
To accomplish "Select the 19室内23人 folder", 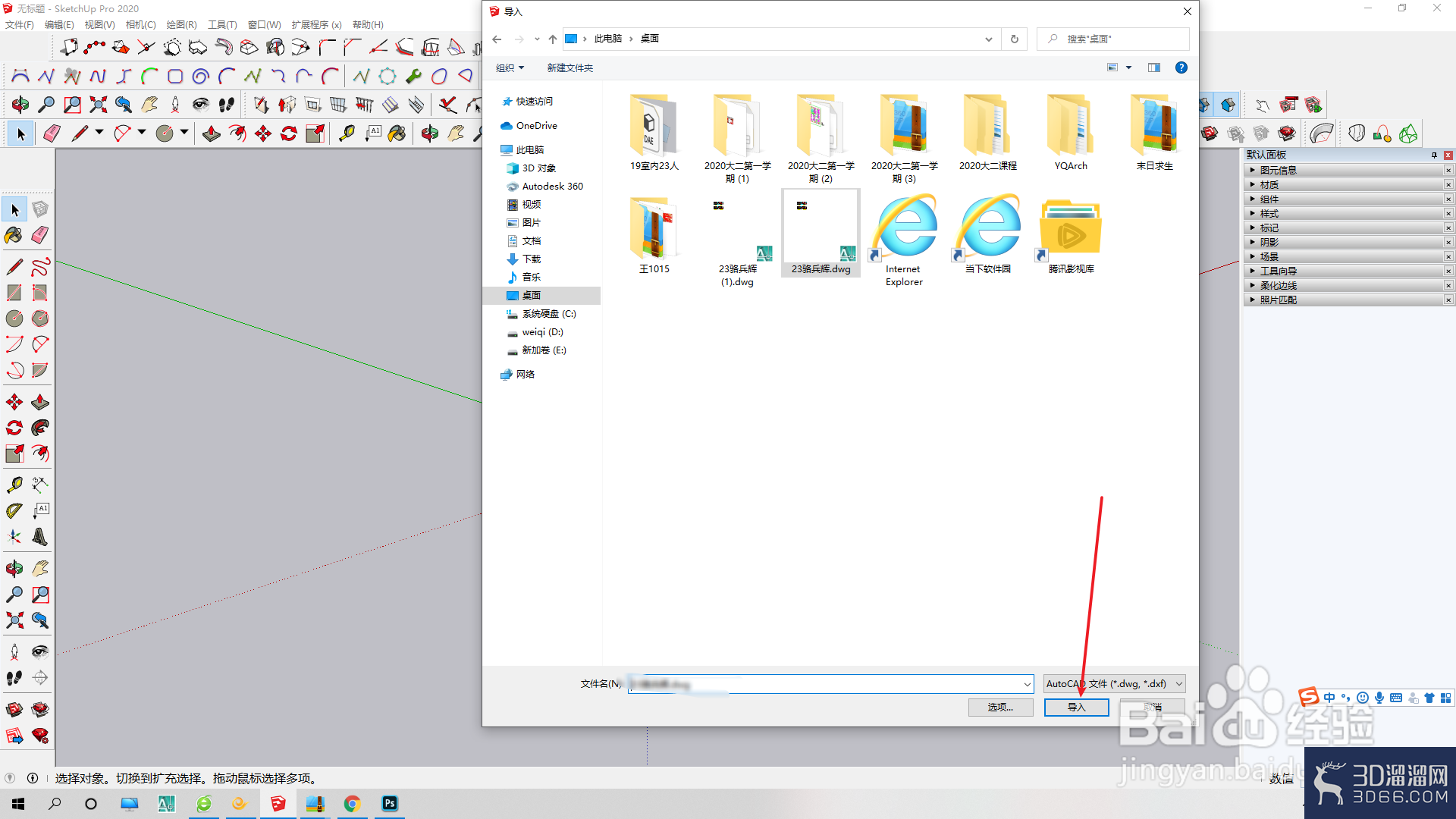I will pos(654,133).
